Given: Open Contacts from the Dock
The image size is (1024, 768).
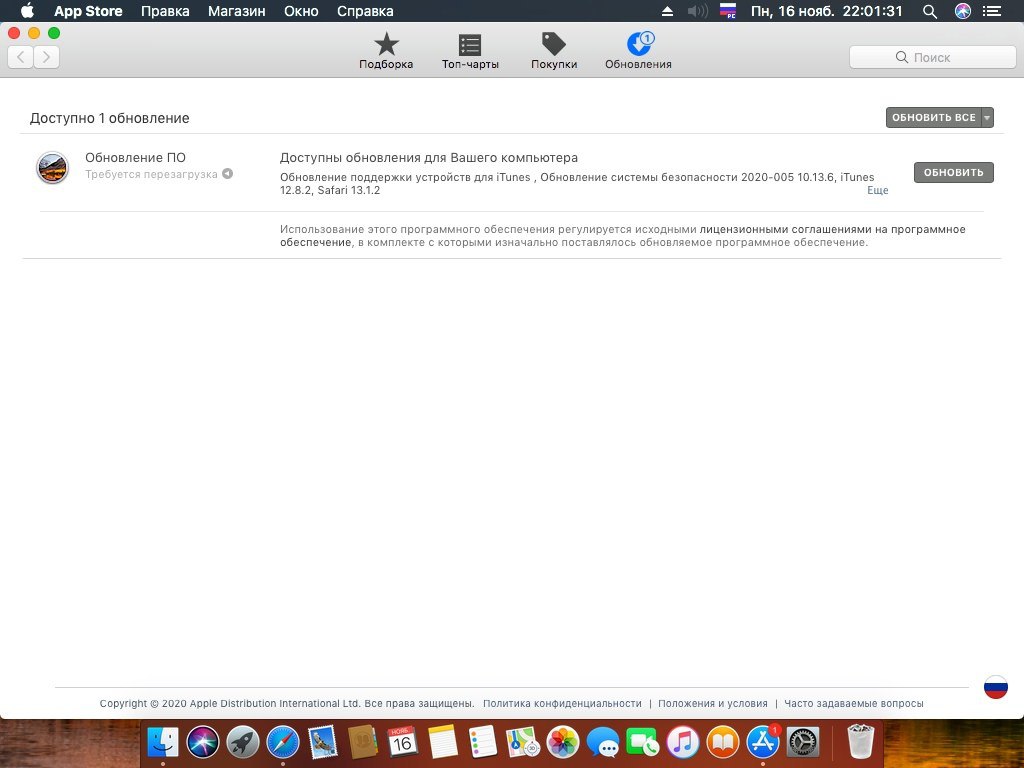Looking at the screenshot, I should pos(362,742).
